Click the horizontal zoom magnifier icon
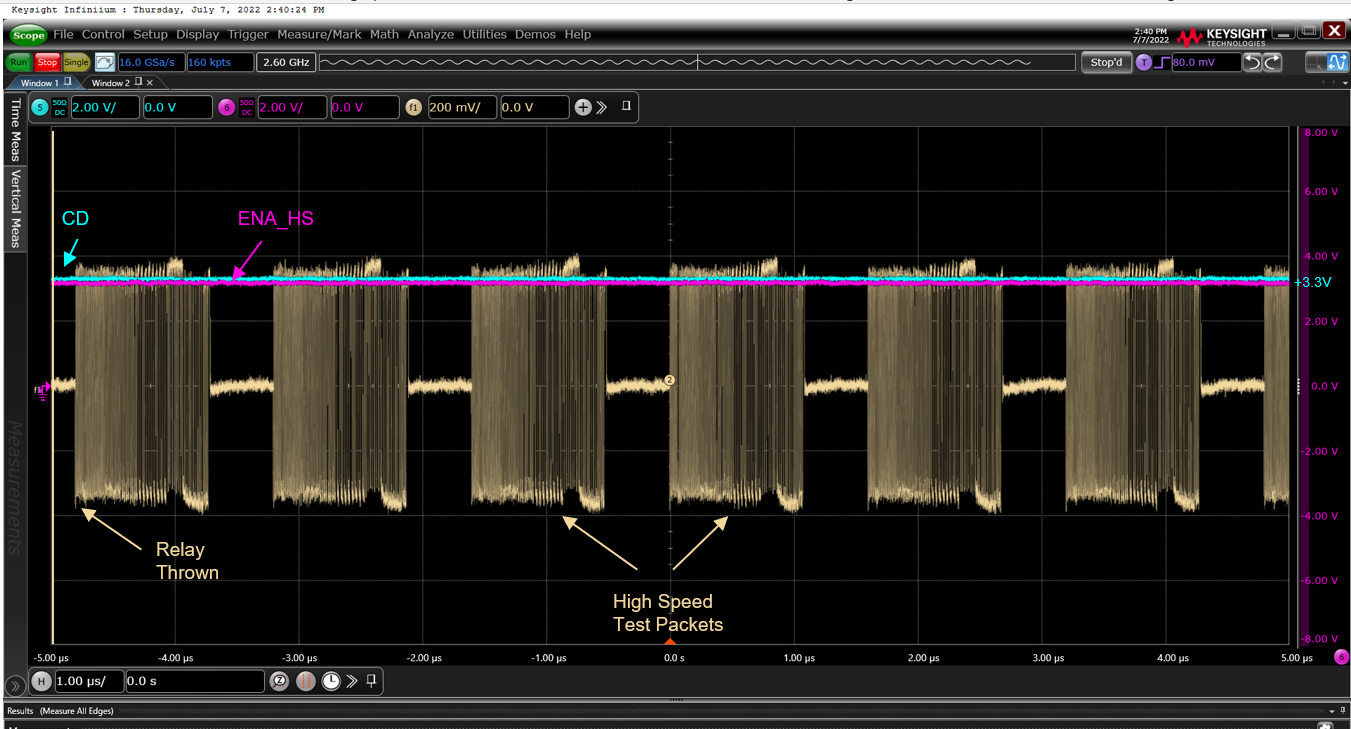Viewport: 1351px width, 729px height. click(280, 681)
